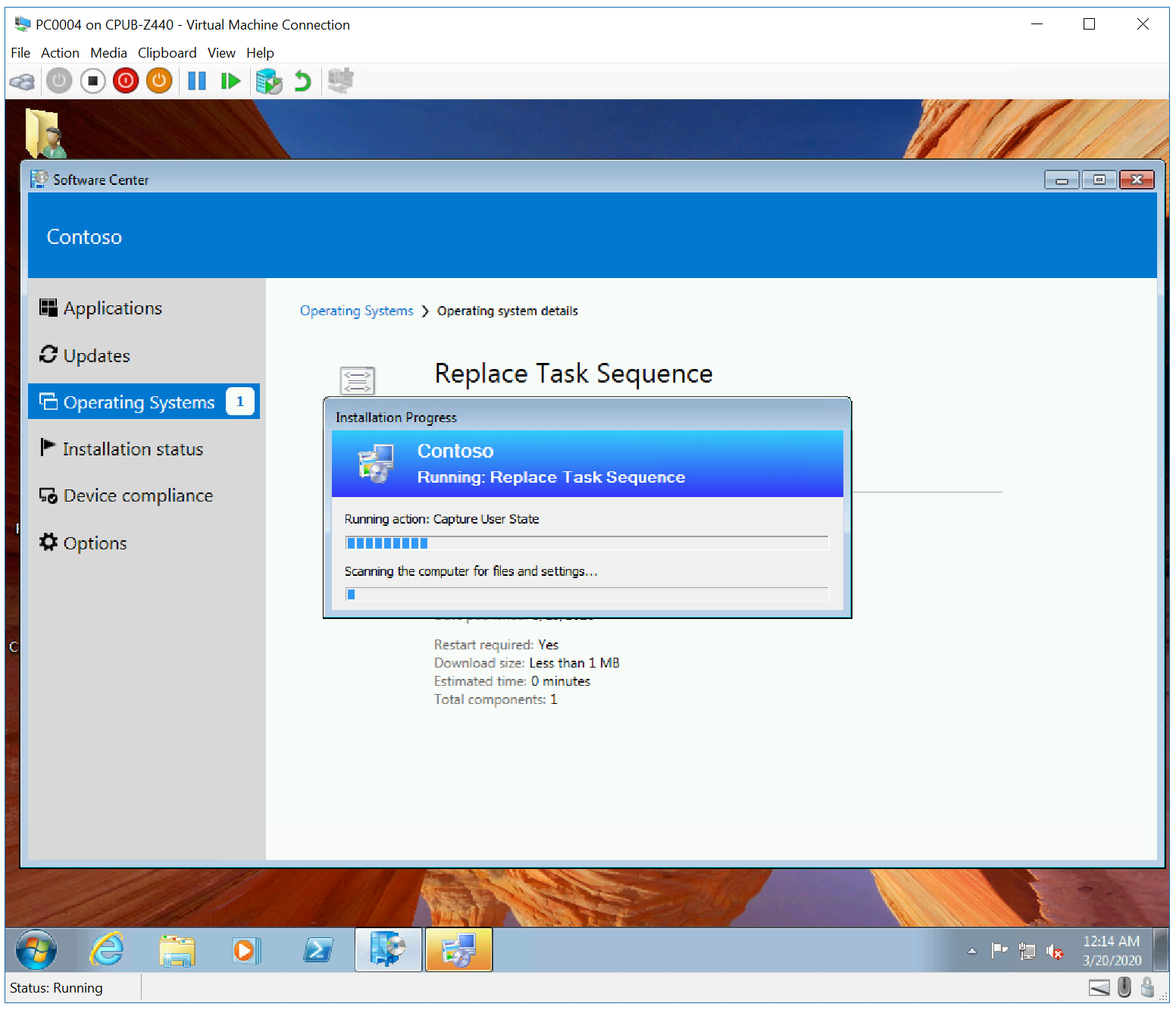The height and width of the screenshot is (1010, 1176).
Task: Select the Stop toolbar icon
Action: (x=92, y=80)
